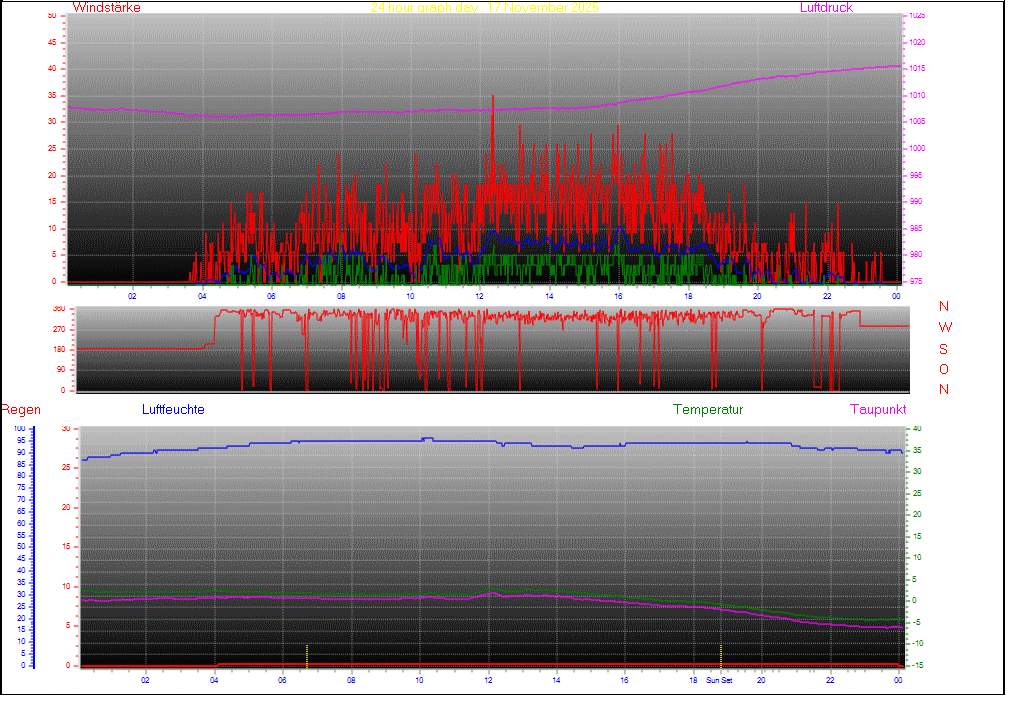Click the green Temperatur legend label
1024x705 pixels.
pyautogui.click(x=708, y=410)
